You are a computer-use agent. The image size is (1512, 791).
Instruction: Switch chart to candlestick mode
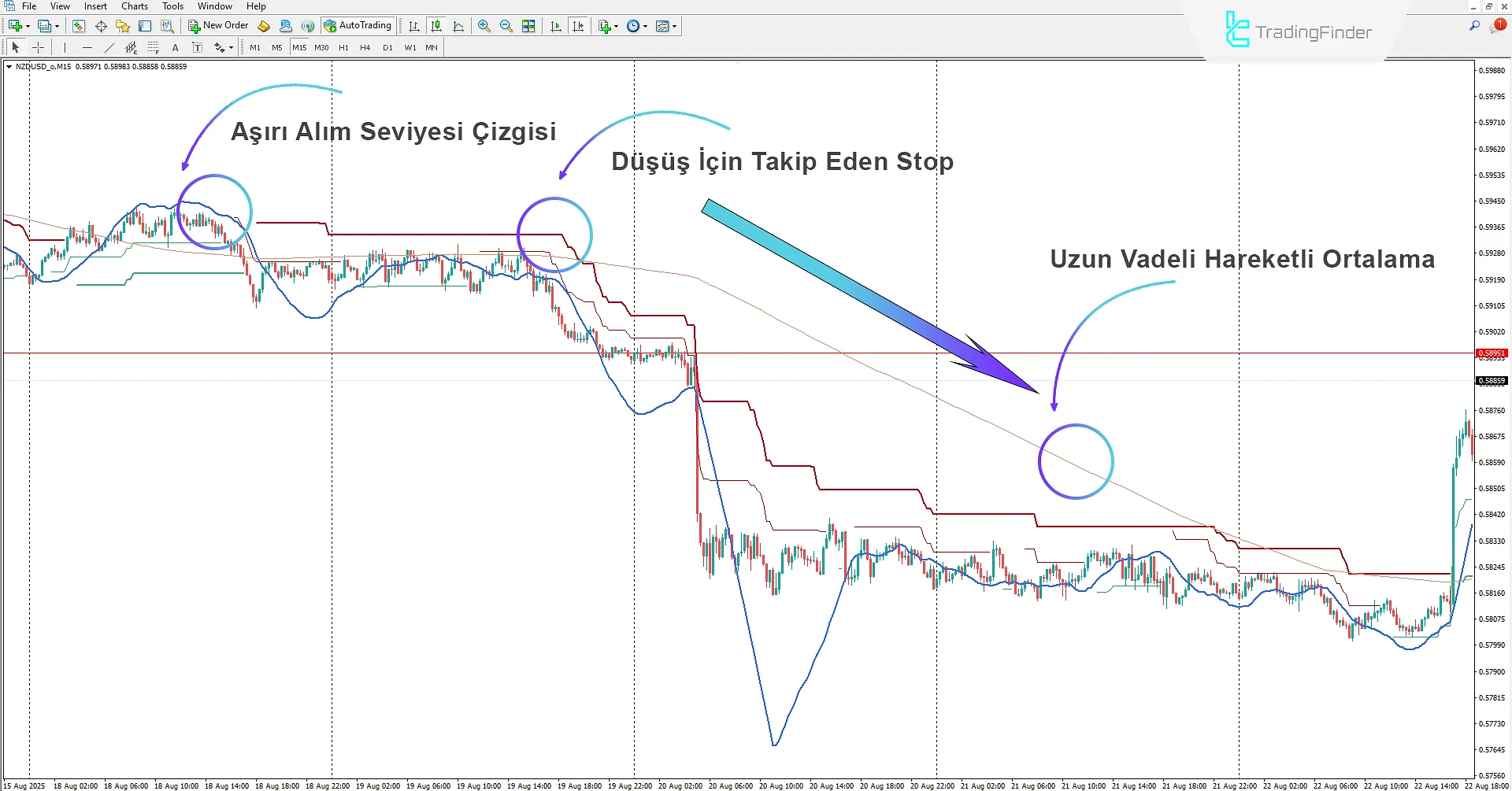click(x=436, y=25)
